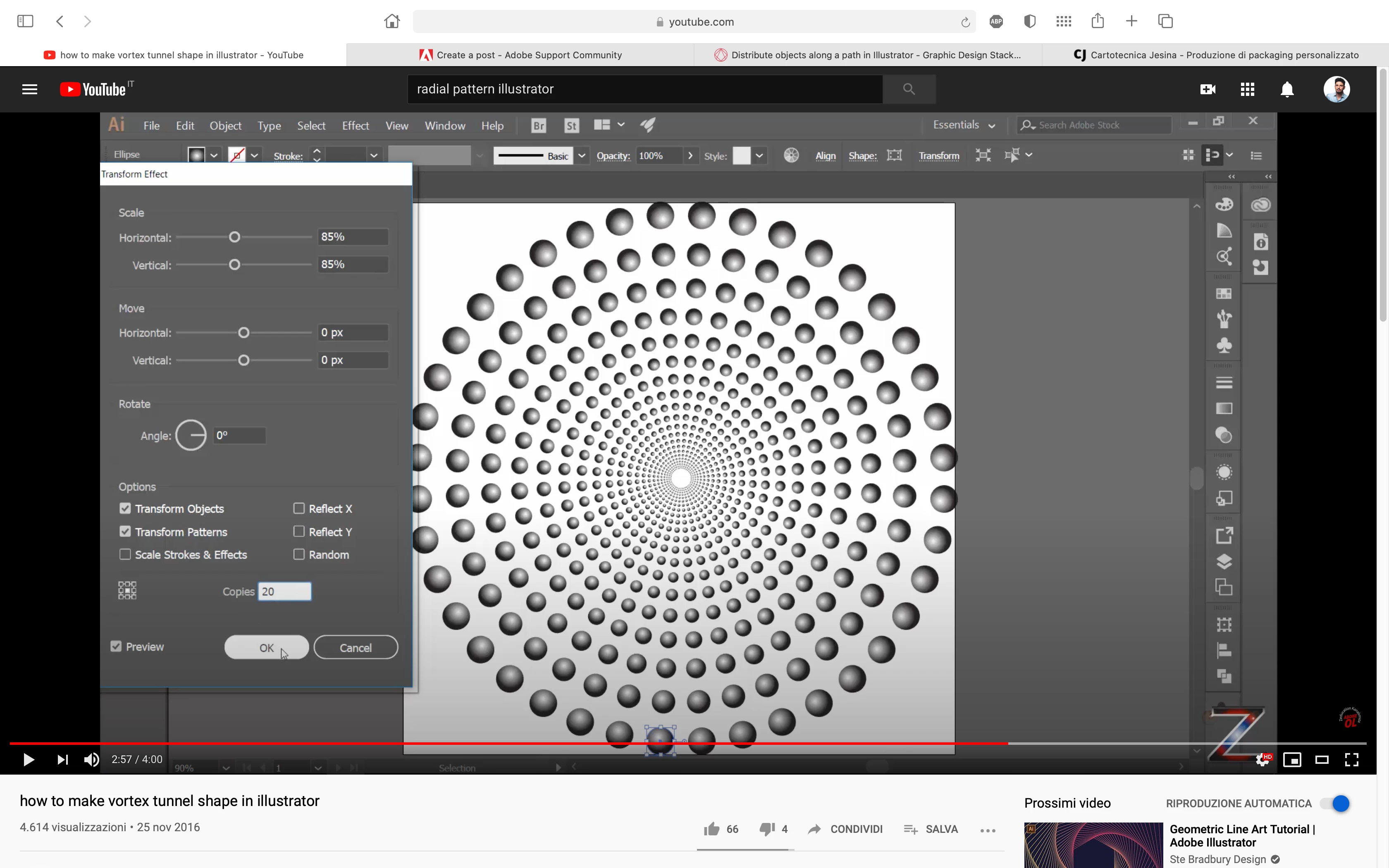Enter fullscreen video mode

(x=1352, y=760)
